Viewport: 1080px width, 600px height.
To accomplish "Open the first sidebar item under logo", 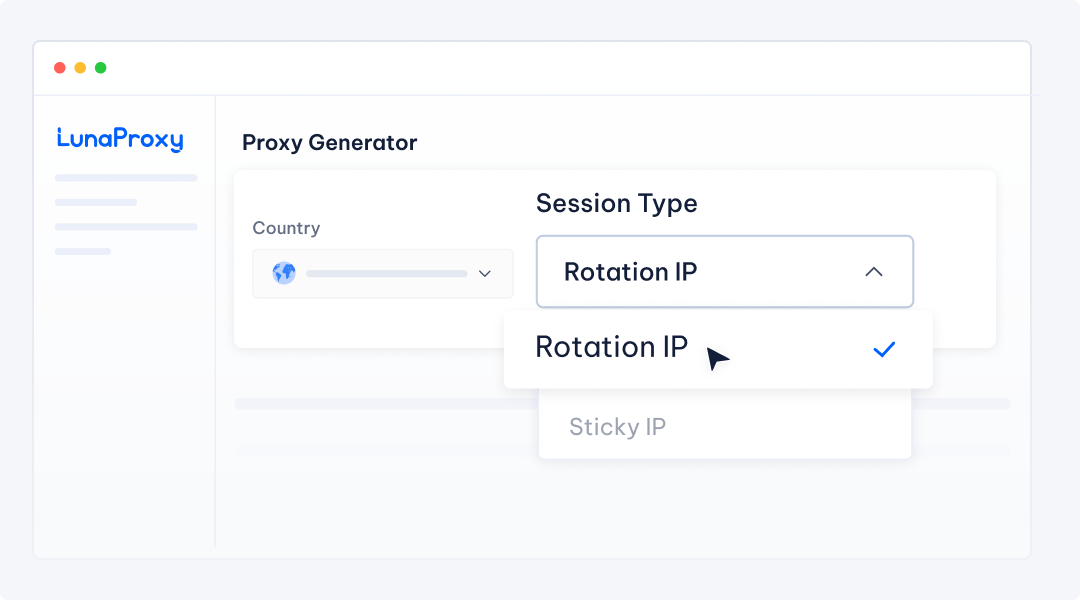I will 126,178.
